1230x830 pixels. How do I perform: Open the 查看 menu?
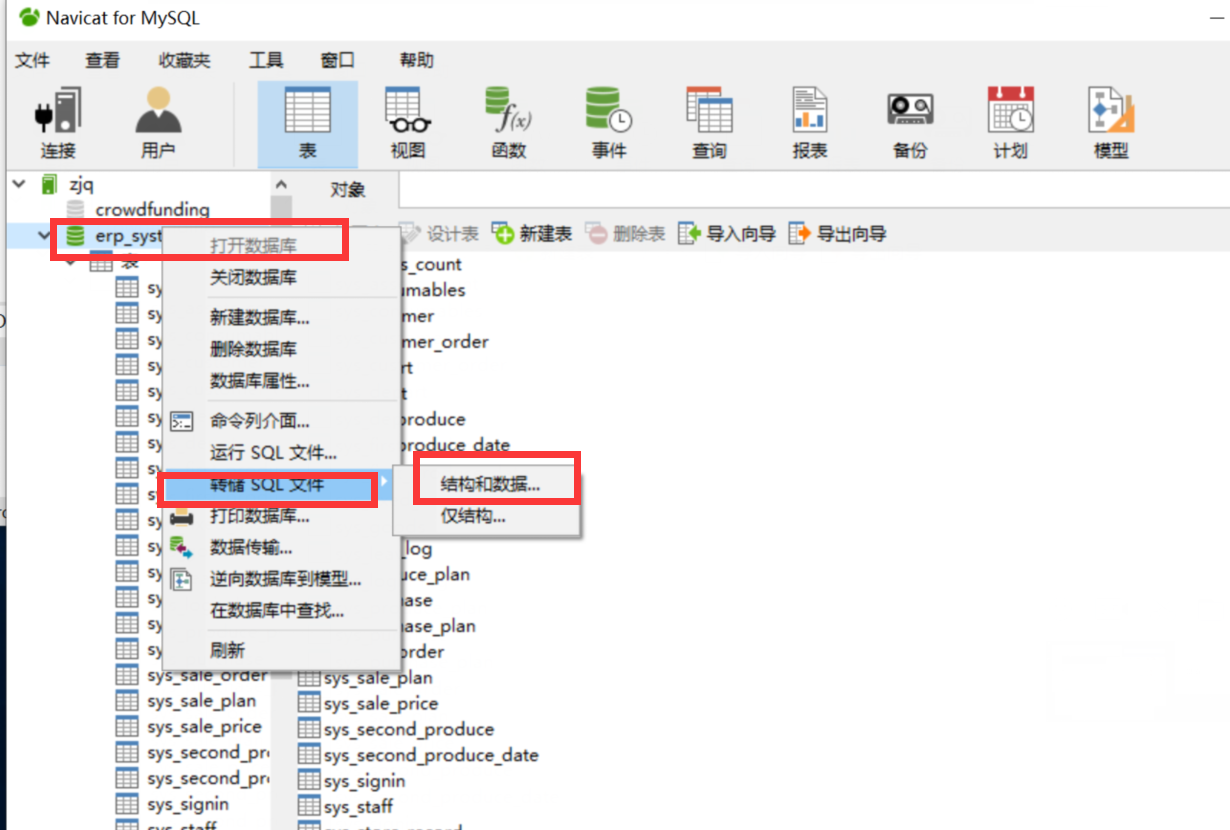point(102,61)
